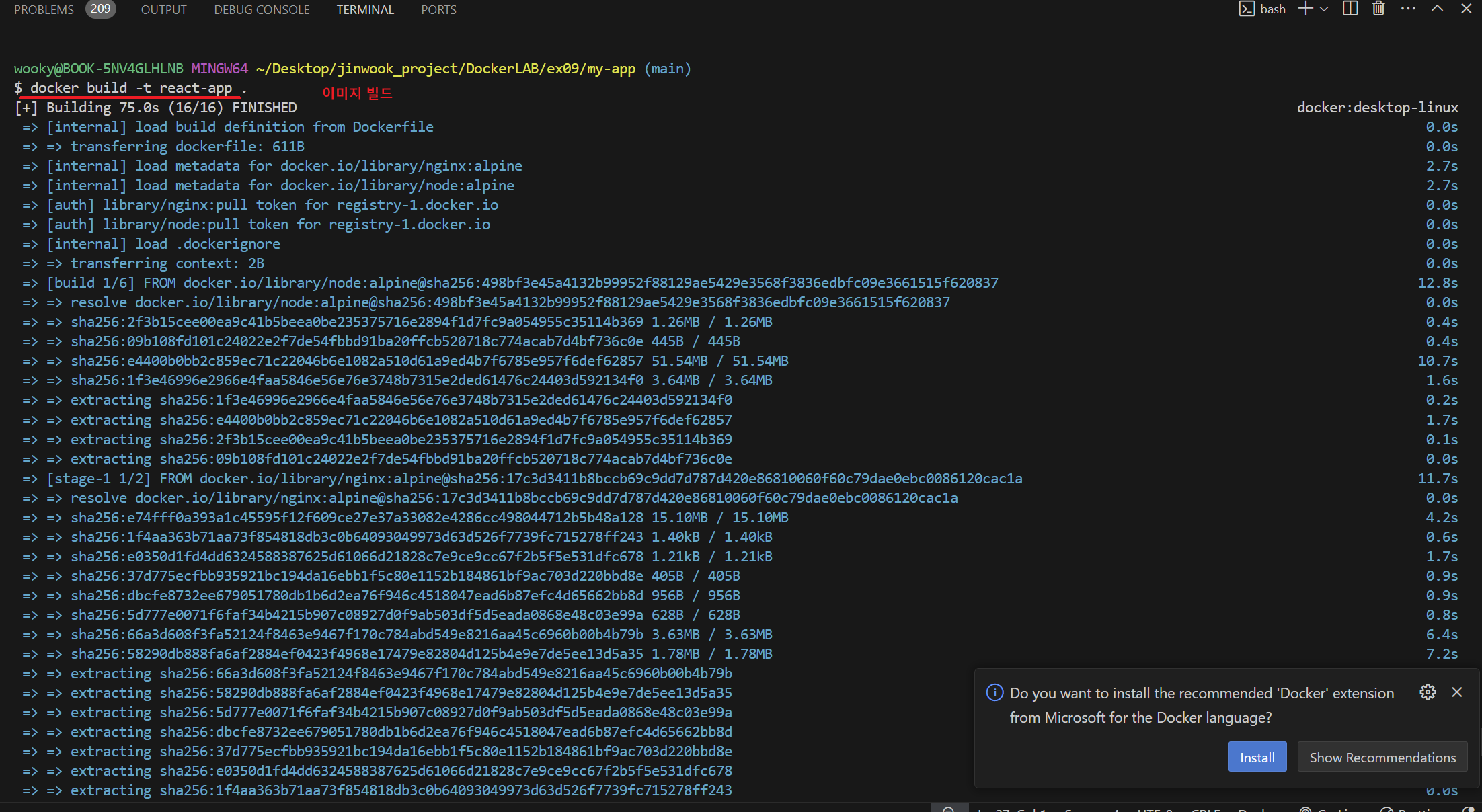Click the 209 problems count badge
The width and height of the screenshot is (1482, 812).
[100, 9]
